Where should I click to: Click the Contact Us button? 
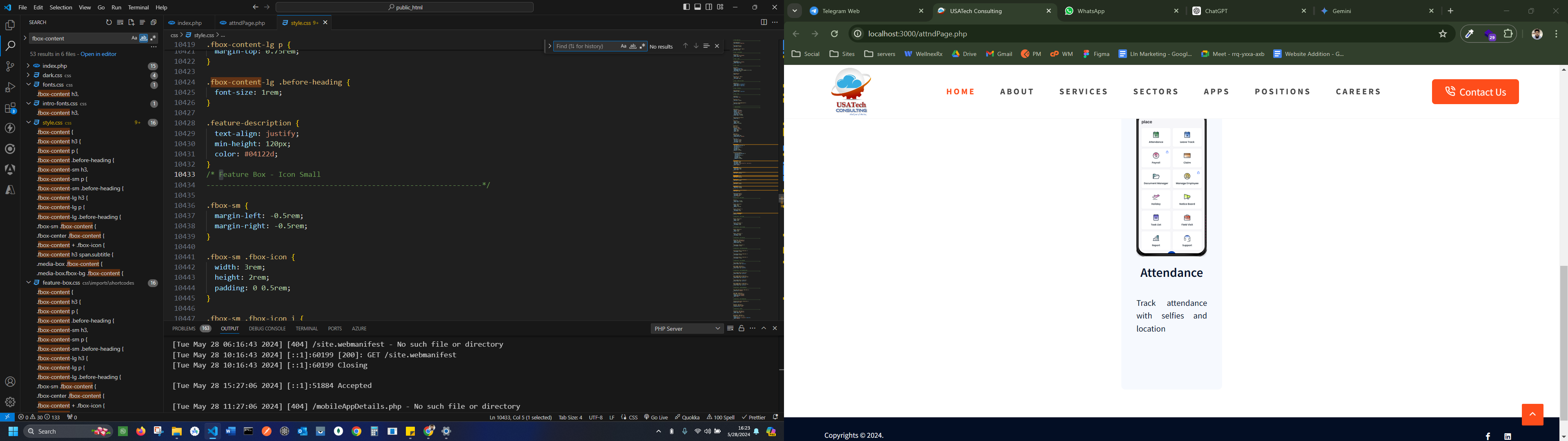click(1475, 92)
